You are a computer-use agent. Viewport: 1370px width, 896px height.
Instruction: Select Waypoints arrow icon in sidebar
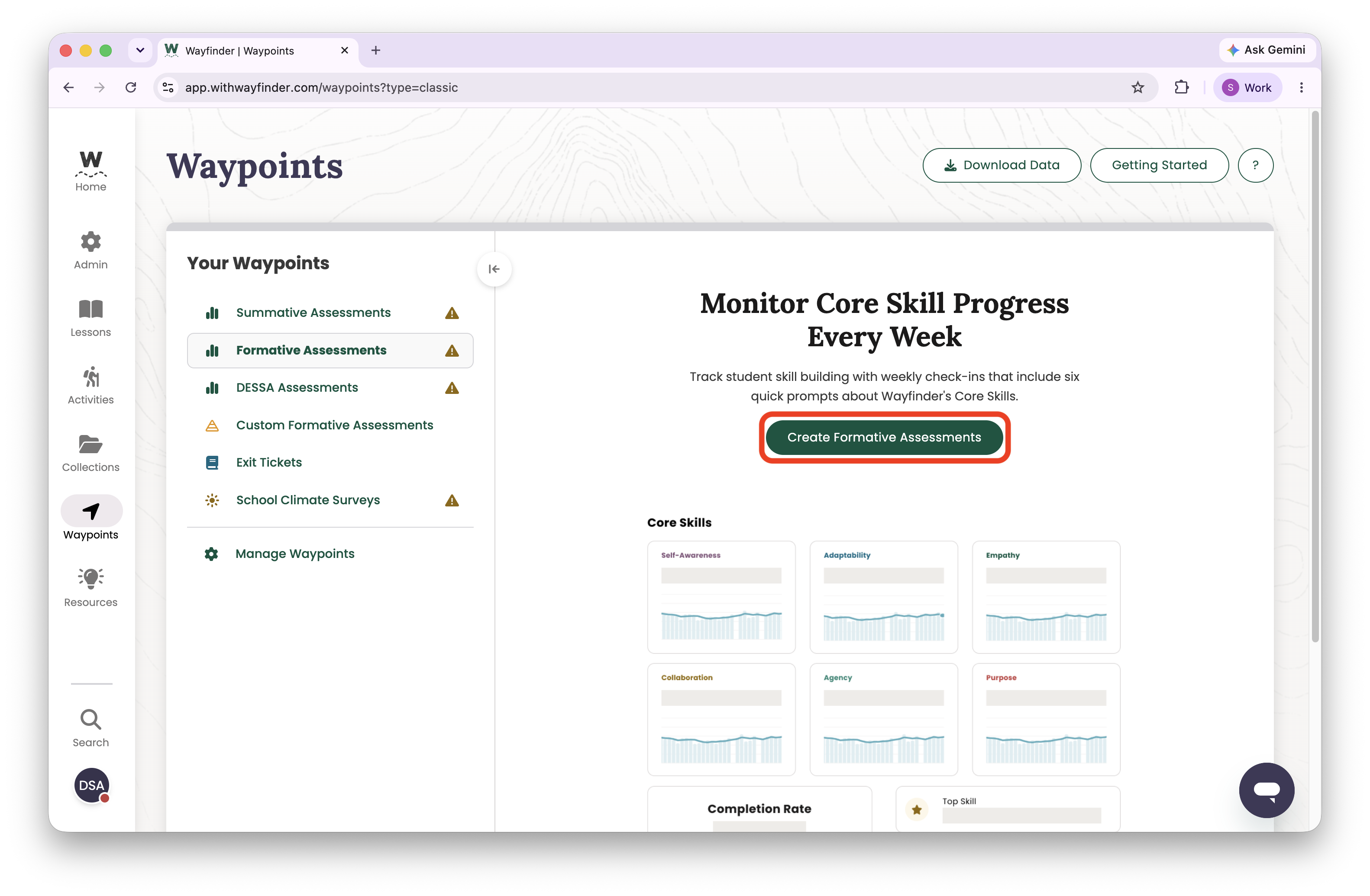pyautogui.click(x=91, y=511)
